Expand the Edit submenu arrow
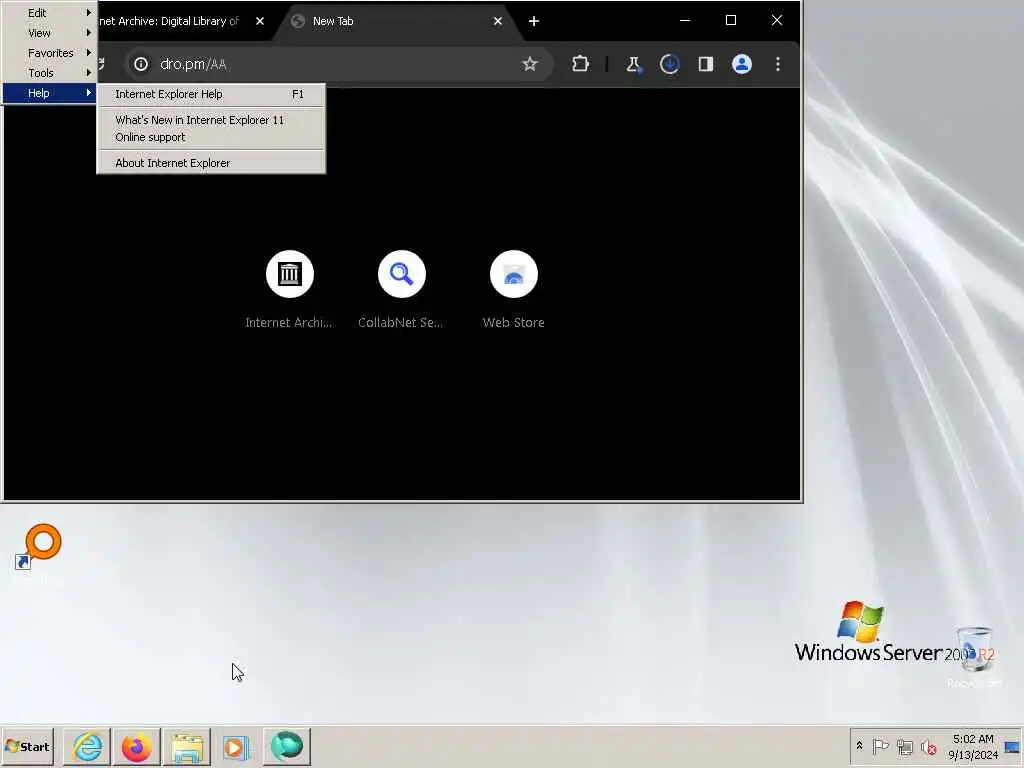The image size is (1024, 768). point(89,12)
